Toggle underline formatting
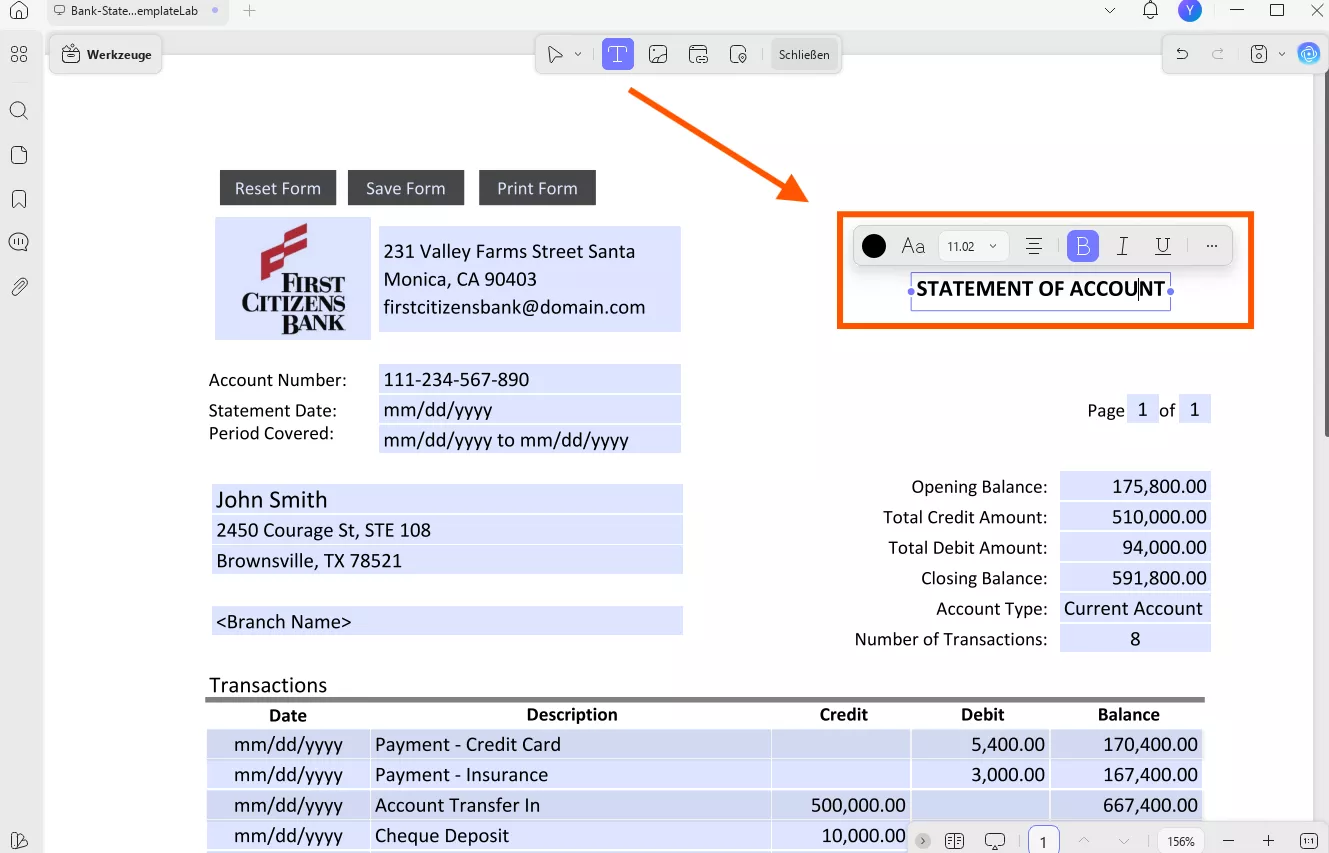Viewport: 1329px width, 853px height. (x=1163, y=246)
